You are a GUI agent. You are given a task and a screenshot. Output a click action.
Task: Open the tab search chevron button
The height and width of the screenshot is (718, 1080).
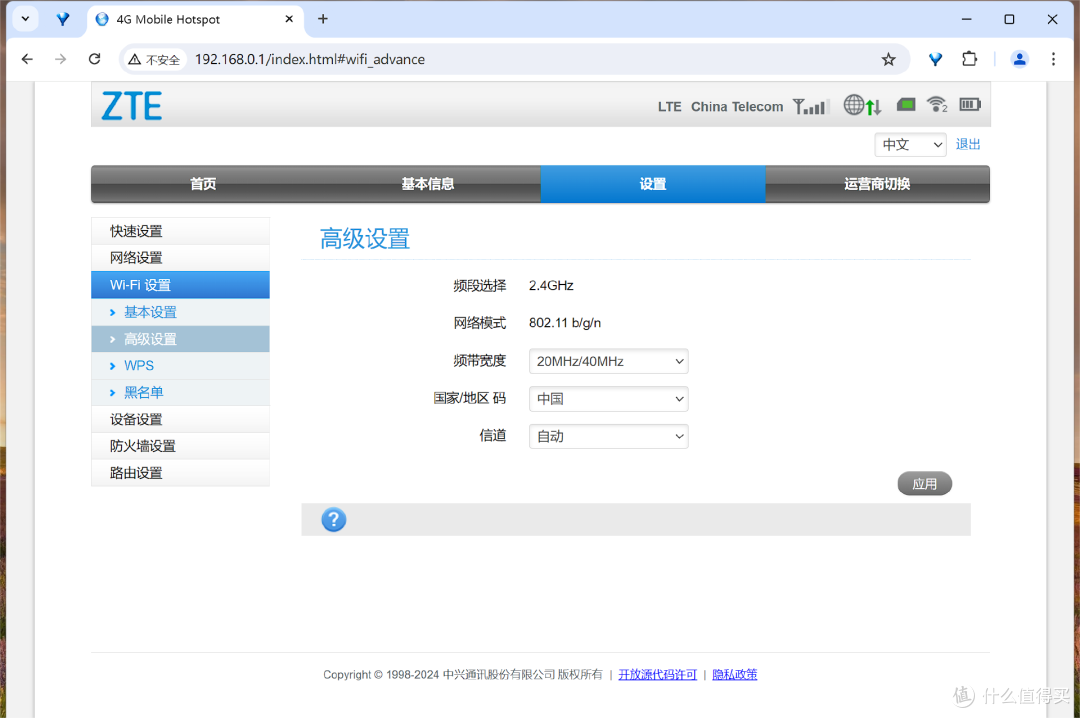(x=25, y=19)
